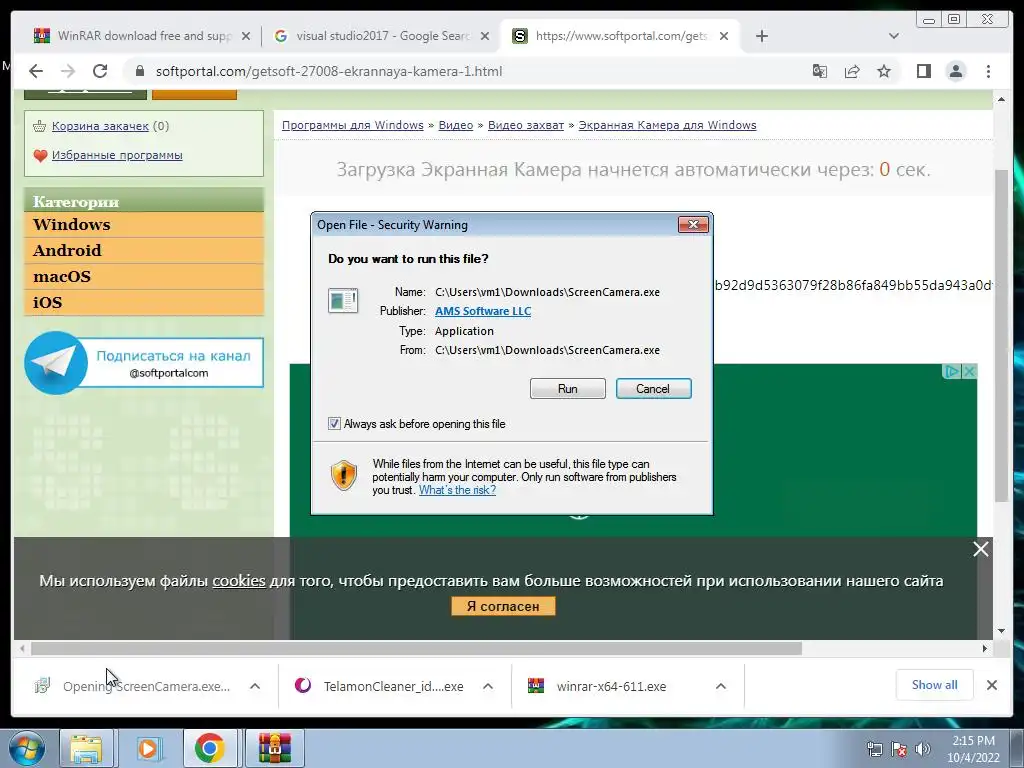Viewport: 1024px width, 768px height.
Task: Open the cookies policy link
Action: point(239,581)
